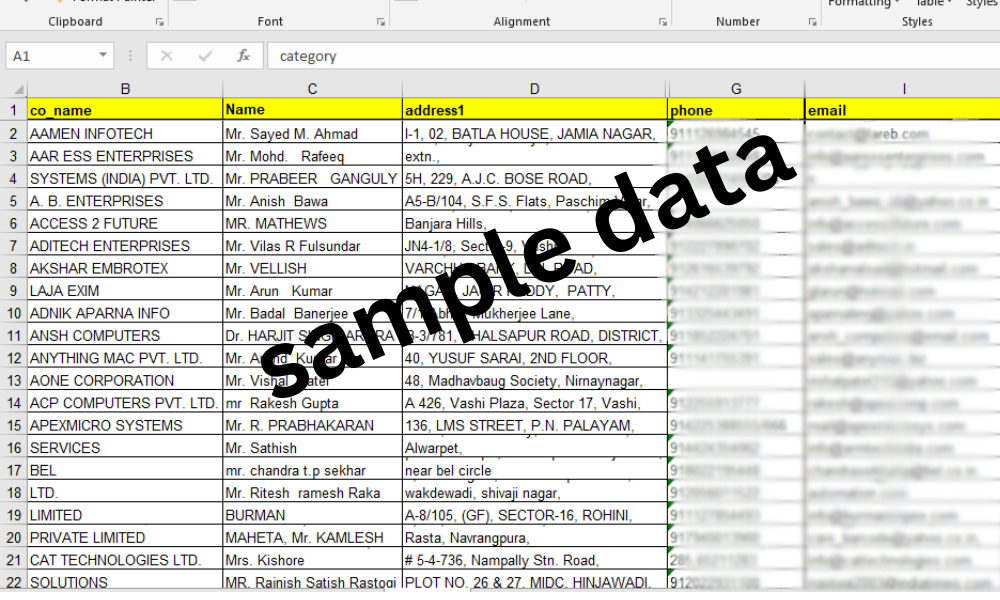Screen dimensions: 1000x600
Task: Click the email header cell
Action: 902,110
